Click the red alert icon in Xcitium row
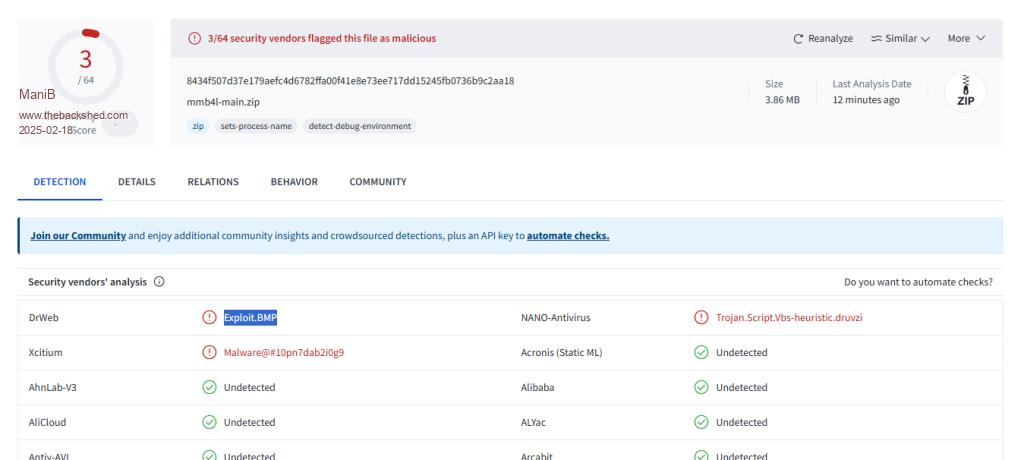The height and width of the screenshot is (460, 1024). click(x=209, y=353)
